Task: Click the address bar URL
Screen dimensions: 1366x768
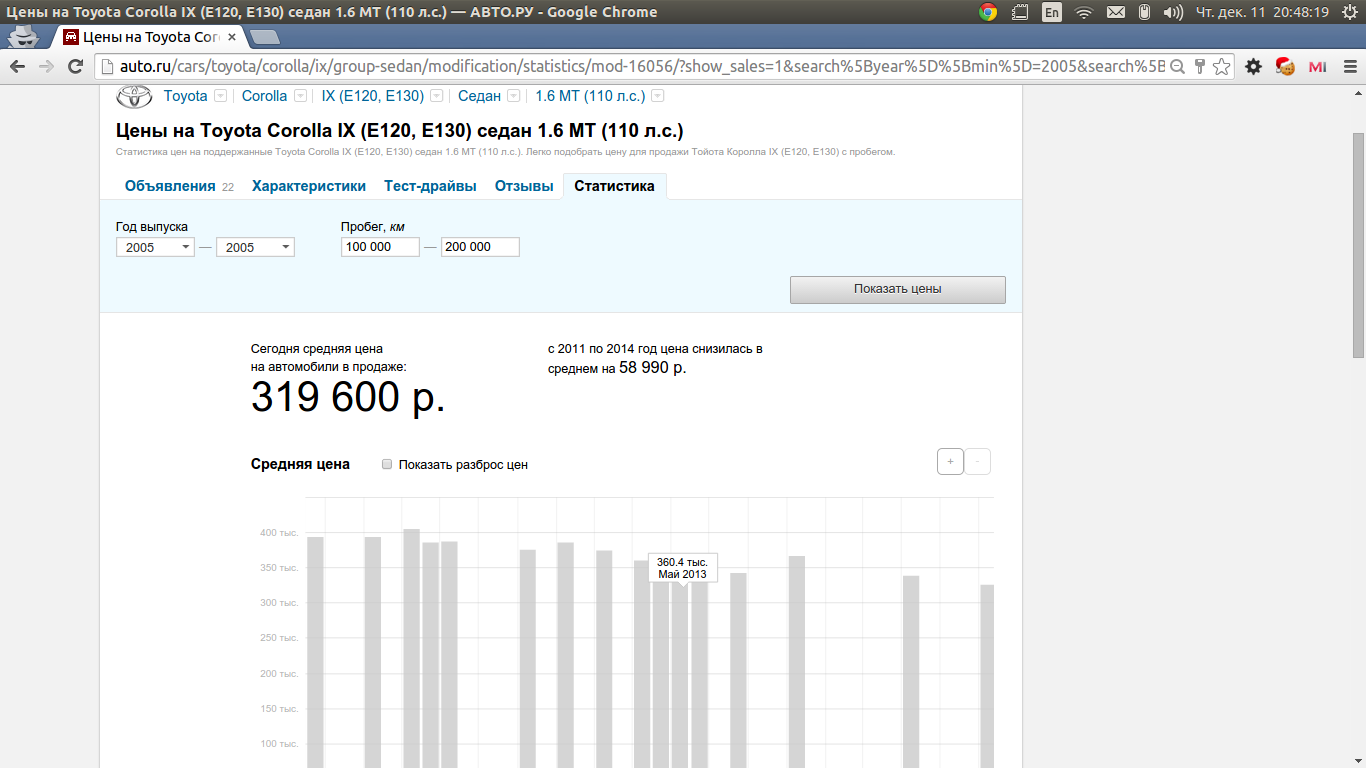Action: 640,66
